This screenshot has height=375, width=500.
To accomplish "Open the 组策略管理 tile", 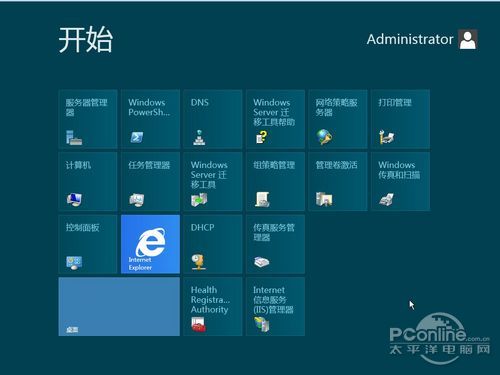I will (x=275, y=181).
